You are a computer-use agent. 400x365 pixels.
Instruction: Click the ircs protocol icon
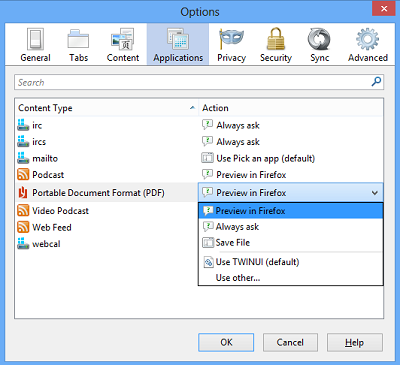coord(23,141)
